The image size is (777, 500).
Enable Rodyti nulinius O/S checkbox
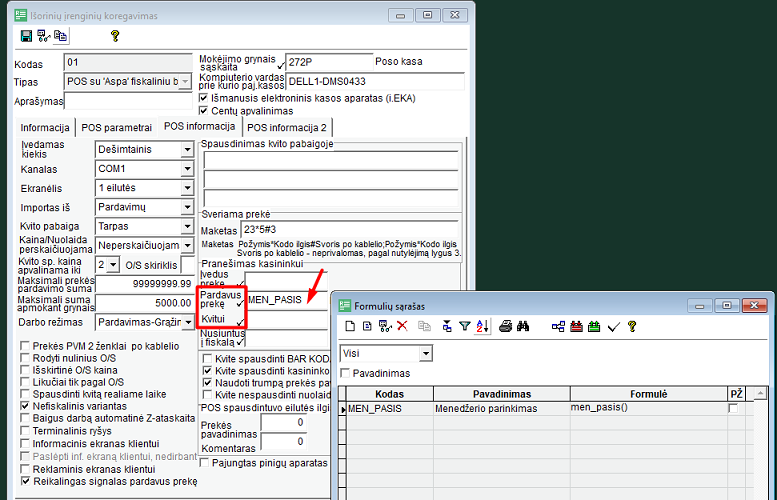click(25, 357)
